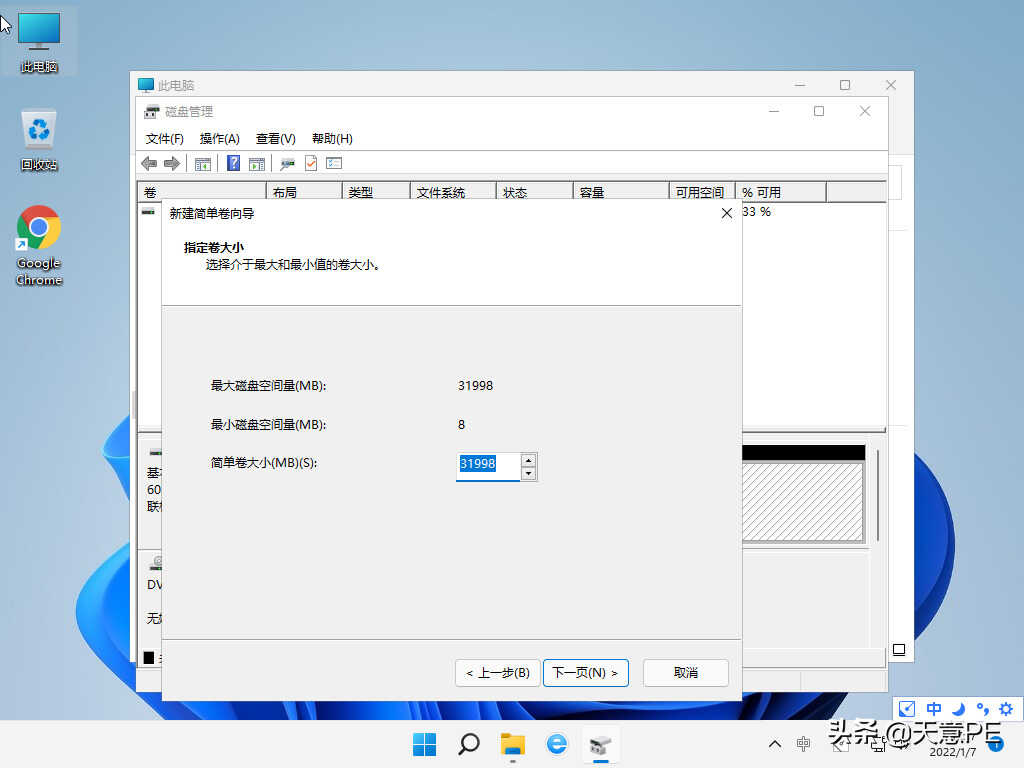
Task: Click the 下一页(N) button
Action: pyautogui.click(x=585, y=673)
